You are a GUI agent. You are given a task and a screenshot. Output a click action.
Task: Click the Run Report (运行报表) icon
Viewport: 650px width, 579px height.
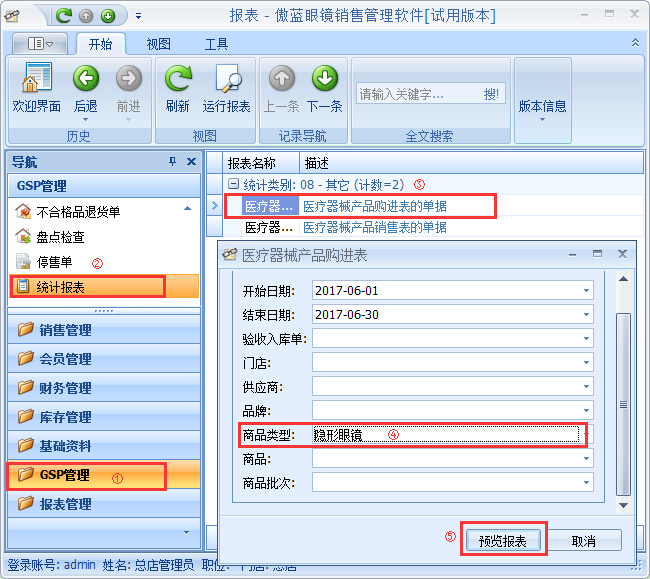227,80
